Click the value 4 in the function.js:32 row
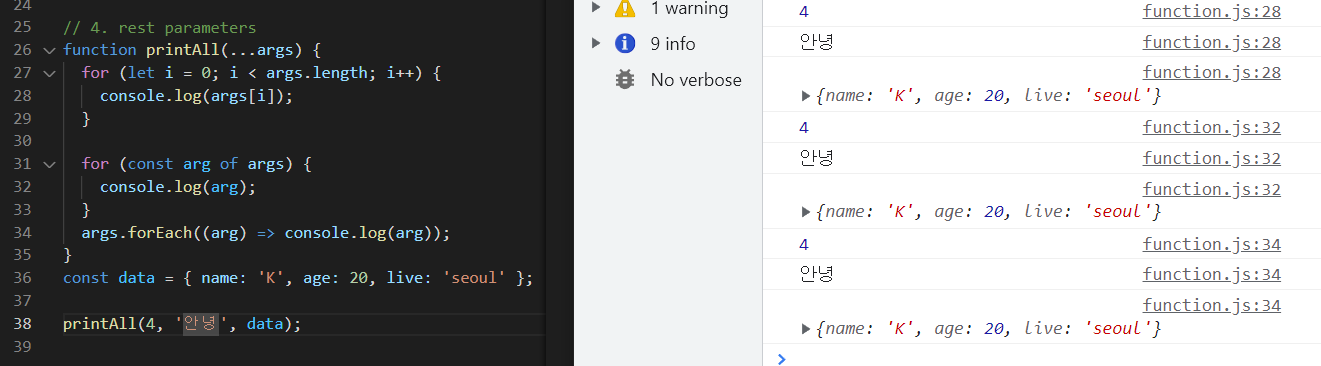This screenshot has width=1321, height=366. pos(805,127)
